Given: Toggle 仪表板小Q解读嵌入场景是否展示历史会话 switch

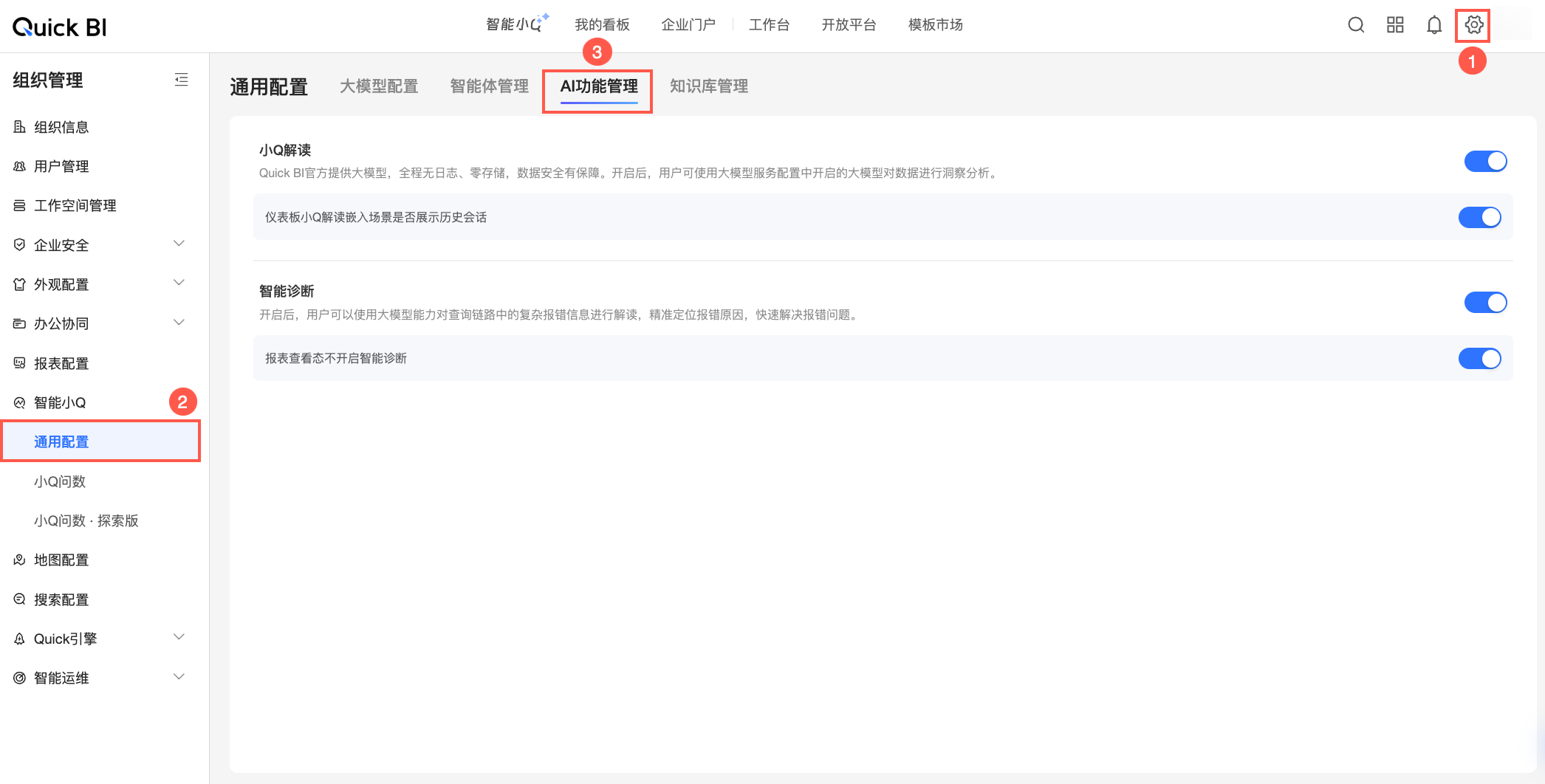Looking at the screenshot, I should [x=1479, y=217].
